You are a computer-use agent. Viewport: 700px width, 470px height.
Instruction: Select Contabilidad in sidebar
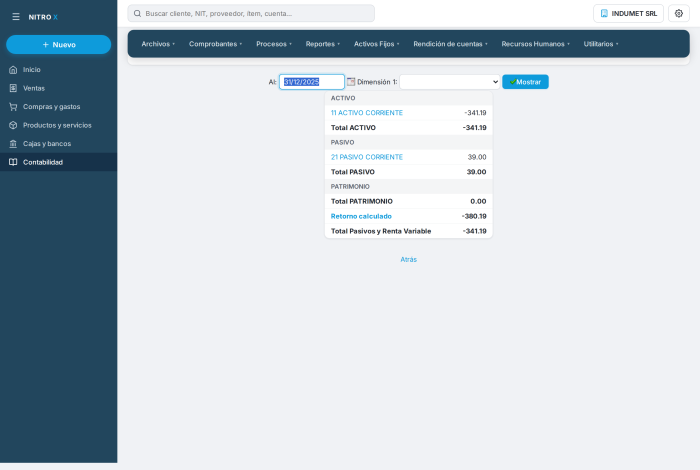58,162
